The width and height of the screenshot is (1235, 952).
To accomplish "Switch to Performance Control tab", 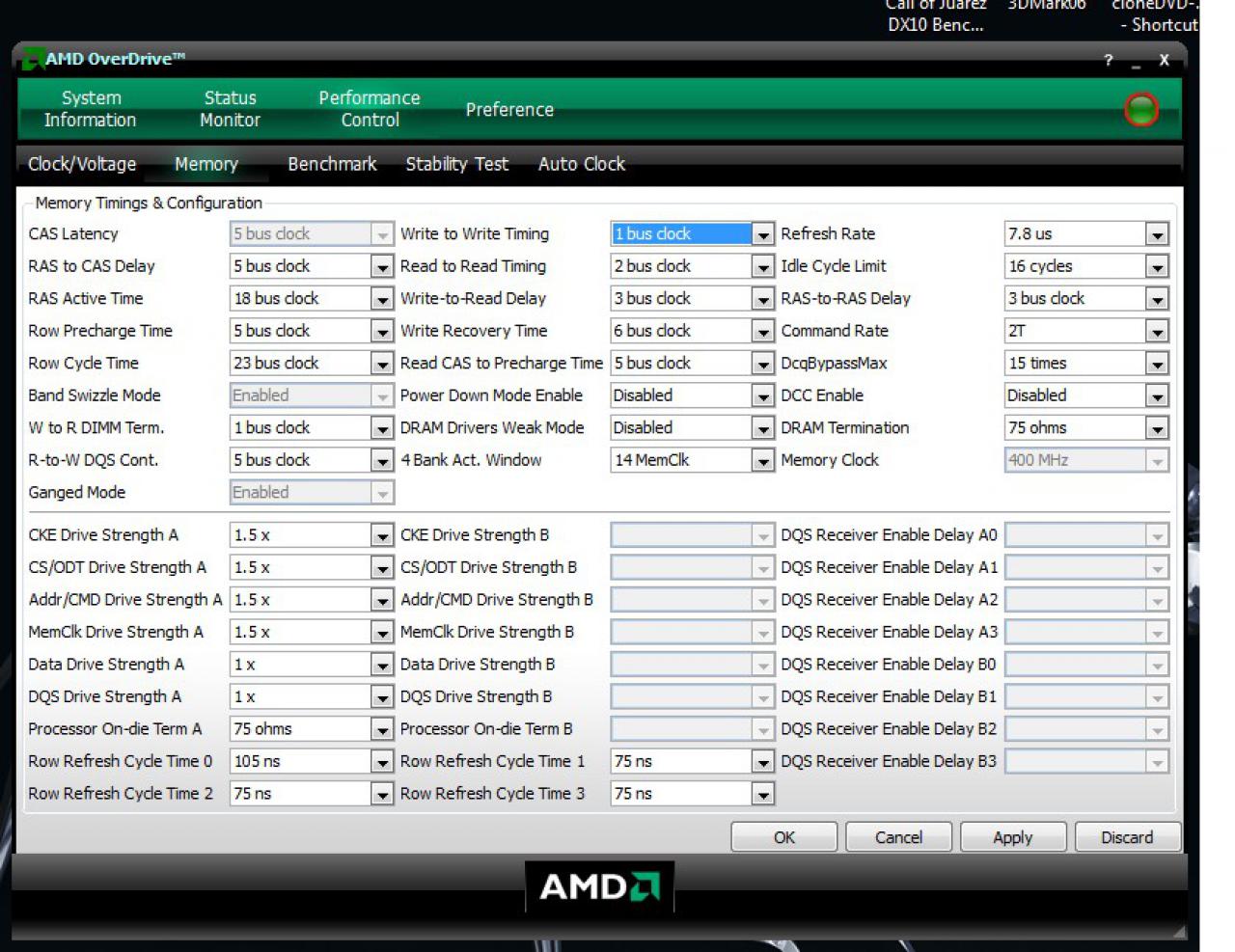I will tap(370, 109).
